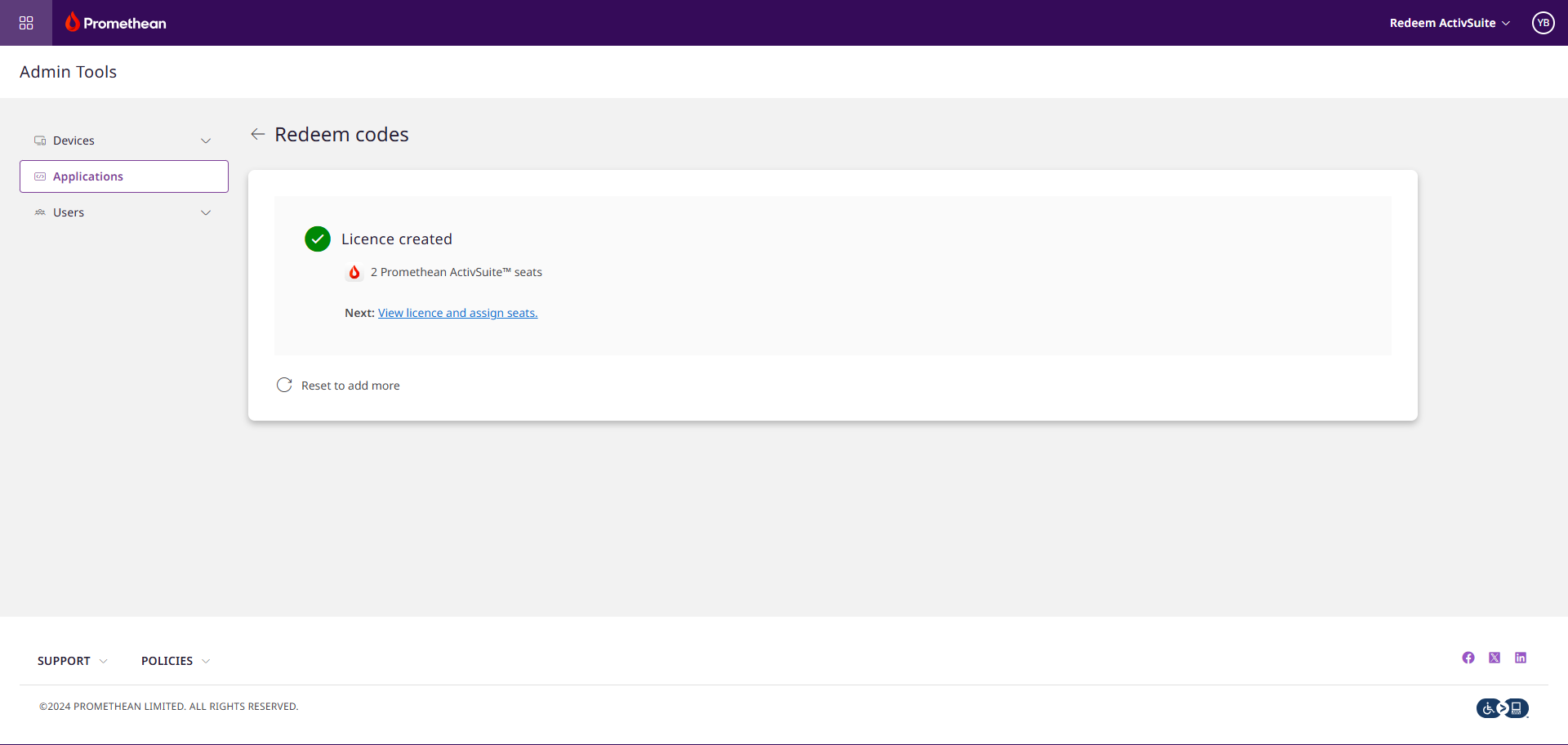Screen dimensions: 1568x745
Task: Click the ActivSuite flame icon beside seats
Action: click(x=354, y=272)
